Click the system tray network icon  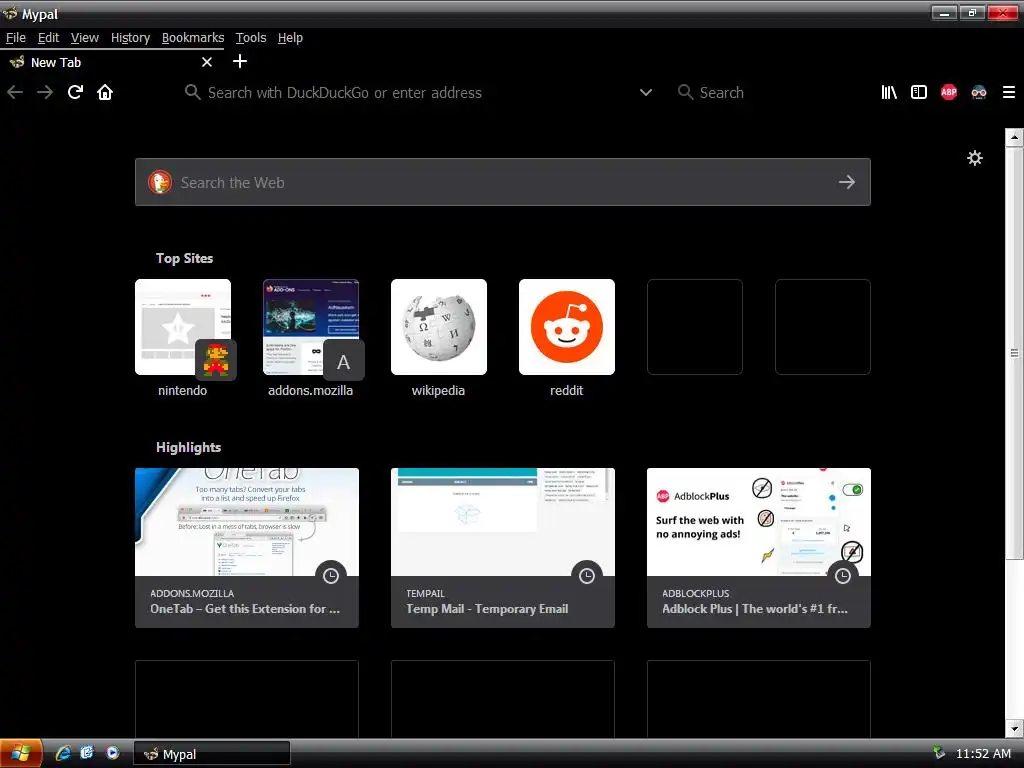[938, 753]
